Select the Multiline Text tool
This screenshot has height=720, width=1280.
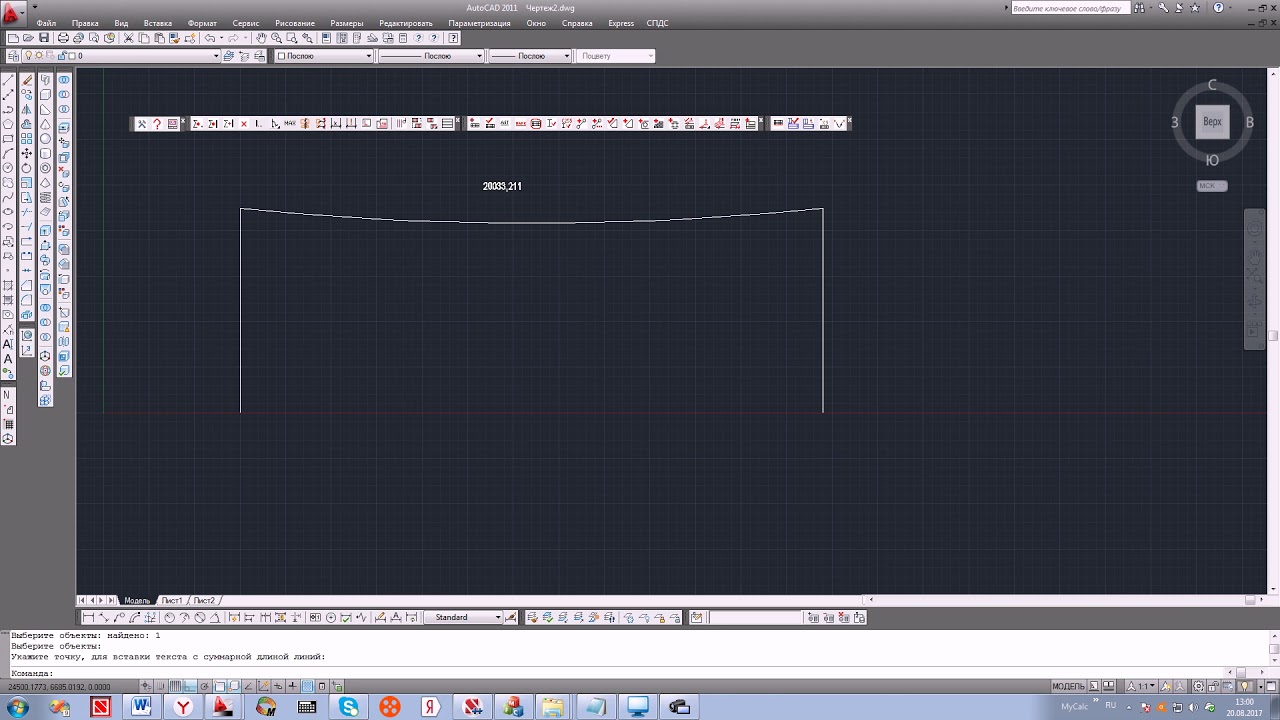(8, 343)
